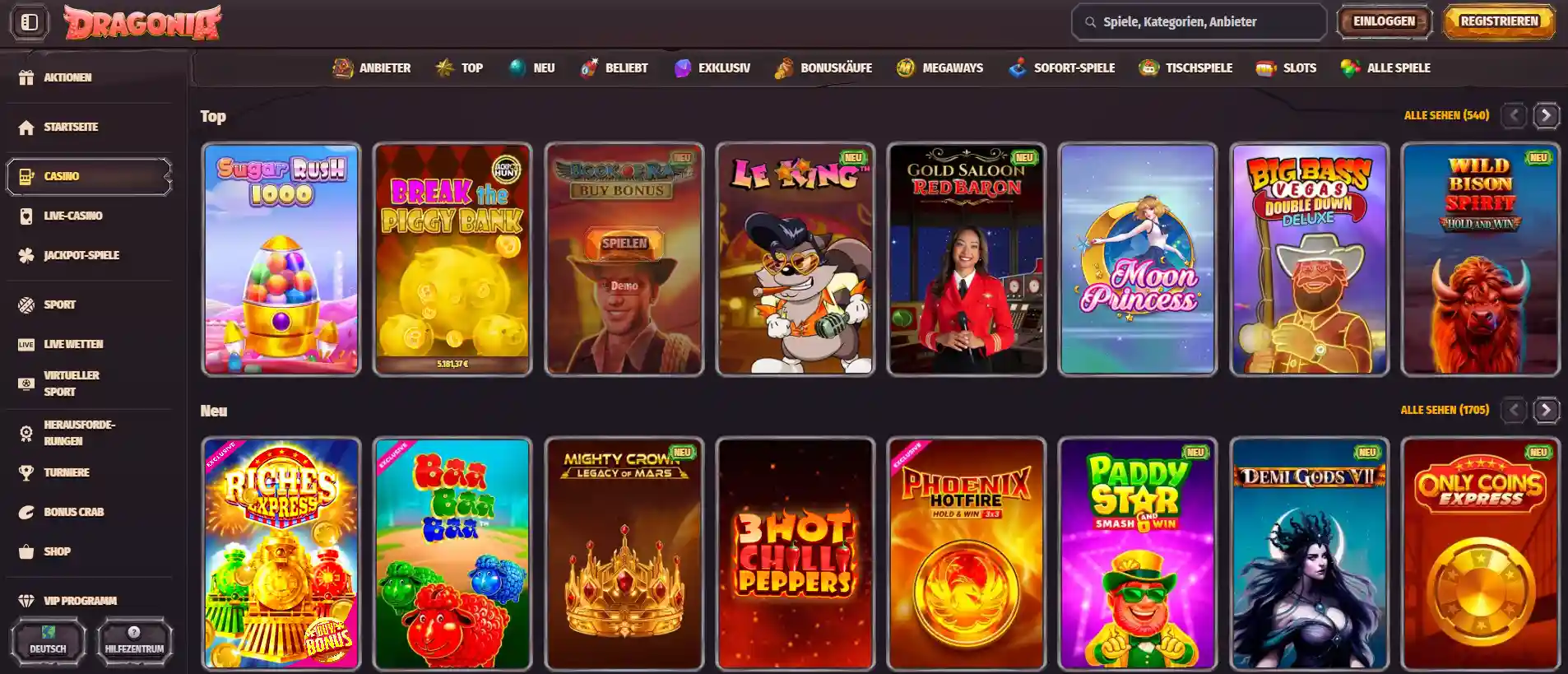Click the VIP Programm diamond icon

[x=26, y=601]
